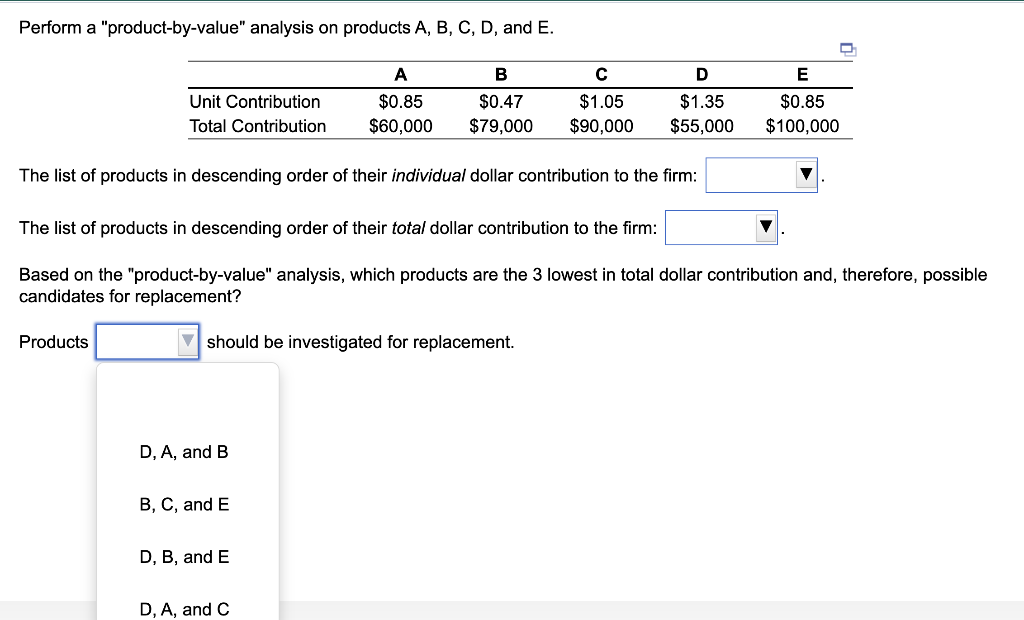Select the "D, A, and B" option
Image resolution: width=1024 pixels, height=620 pixels.
184,452
